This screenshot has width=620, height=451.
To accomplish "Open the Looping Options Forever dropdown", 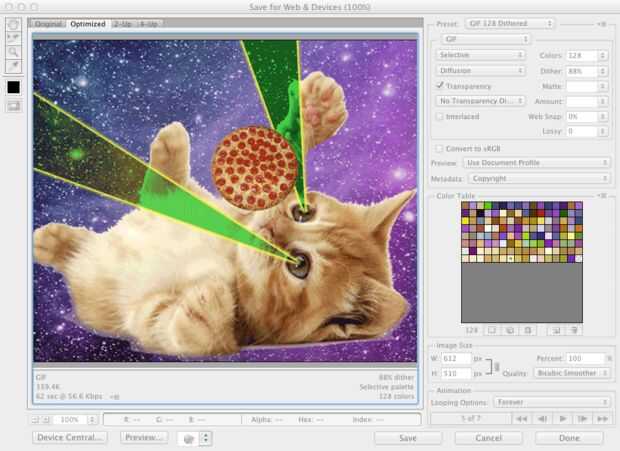I will (x=551, y=402).
